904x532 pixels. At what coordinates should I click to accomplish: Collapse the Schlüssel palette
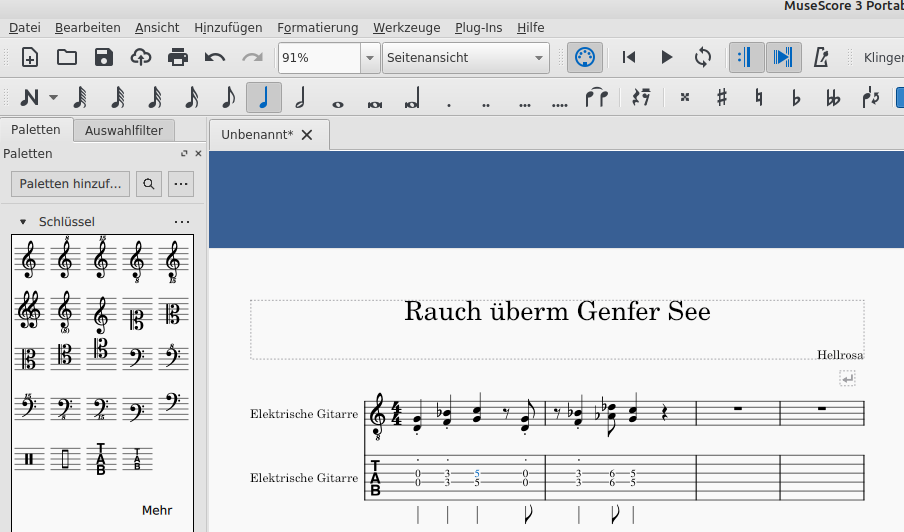23,222
